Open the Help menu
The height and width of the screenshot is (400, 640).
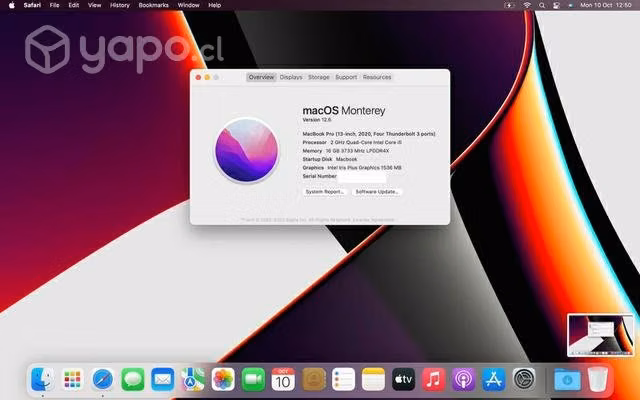click(214, 5)
